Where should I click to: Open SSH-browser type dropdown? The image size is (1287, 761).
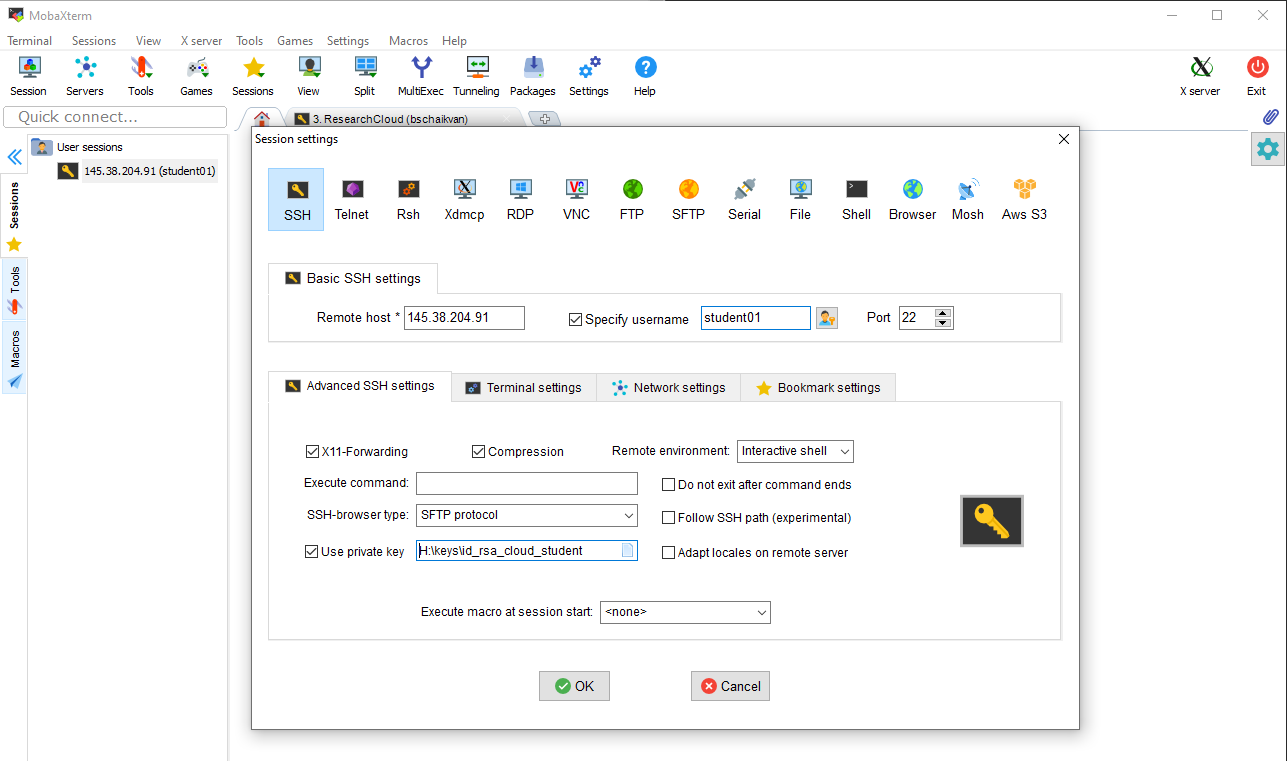[527, 515]
